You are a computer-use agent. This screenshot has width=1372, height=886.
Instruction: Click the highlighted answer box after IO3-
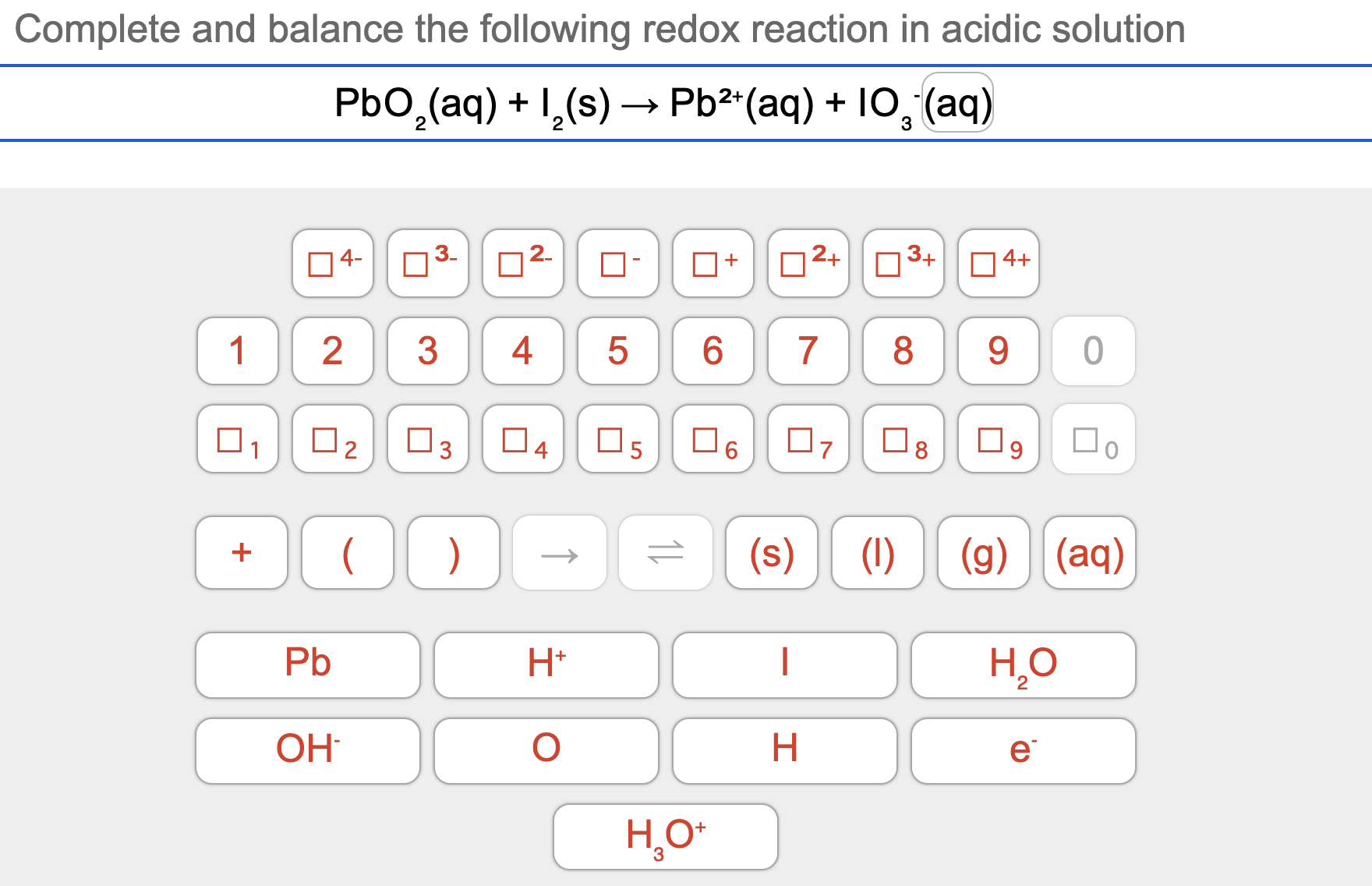(x=957, y=104)
